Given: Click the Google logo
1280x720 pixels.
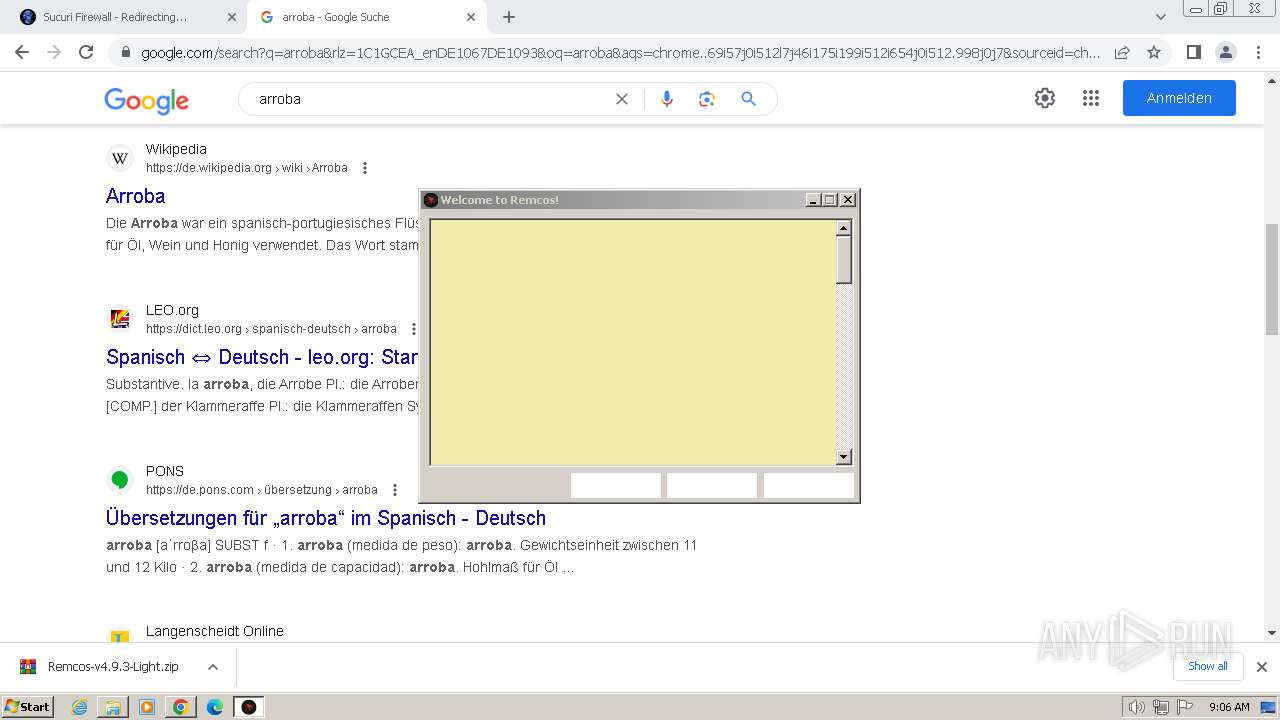Looking at the screenshot, I should (146, 99).
